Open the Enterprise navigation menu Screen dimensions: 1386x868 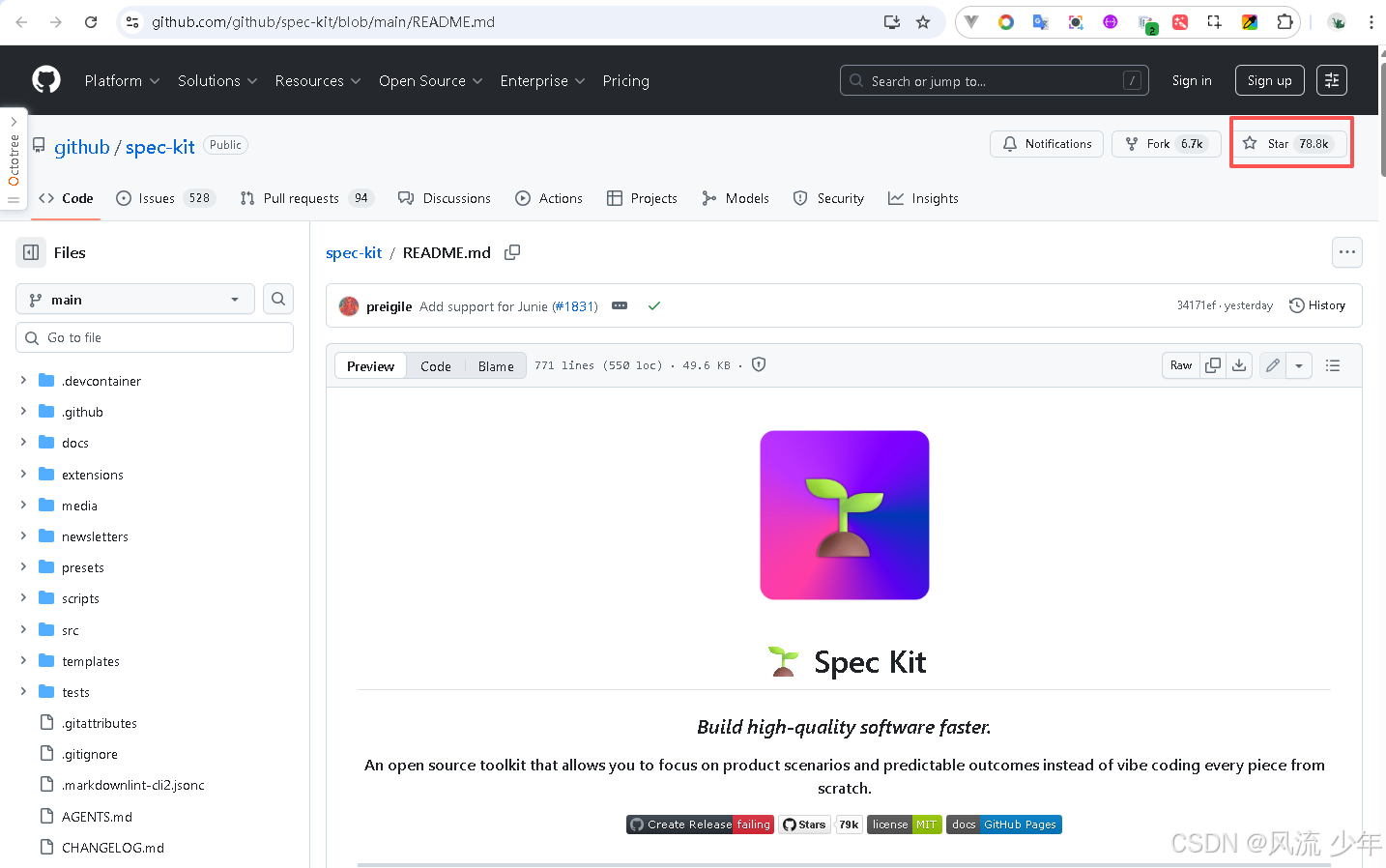coord(542,81)
